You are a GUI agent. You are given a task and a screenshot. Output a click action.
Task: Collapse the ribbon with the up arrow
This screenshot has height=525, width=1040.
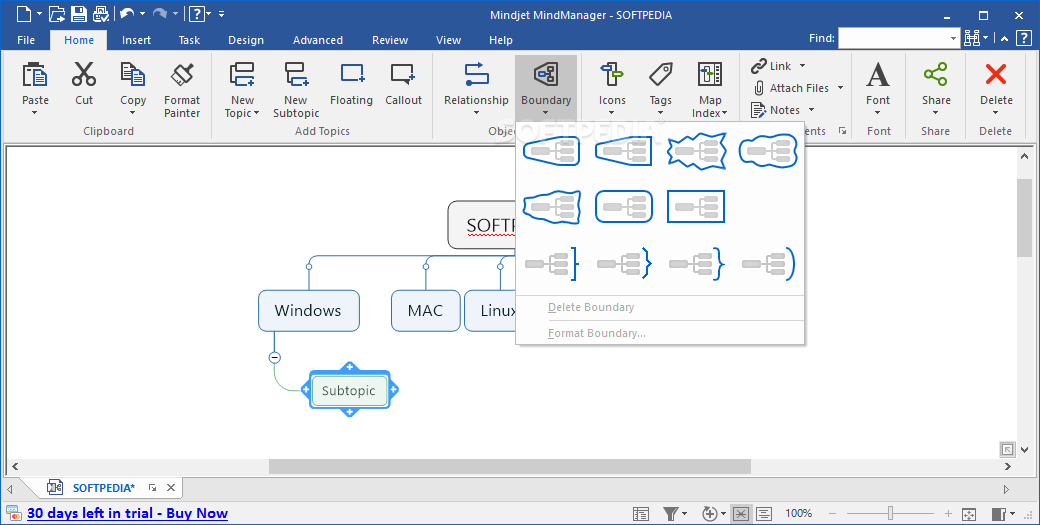click(1004, 39)
